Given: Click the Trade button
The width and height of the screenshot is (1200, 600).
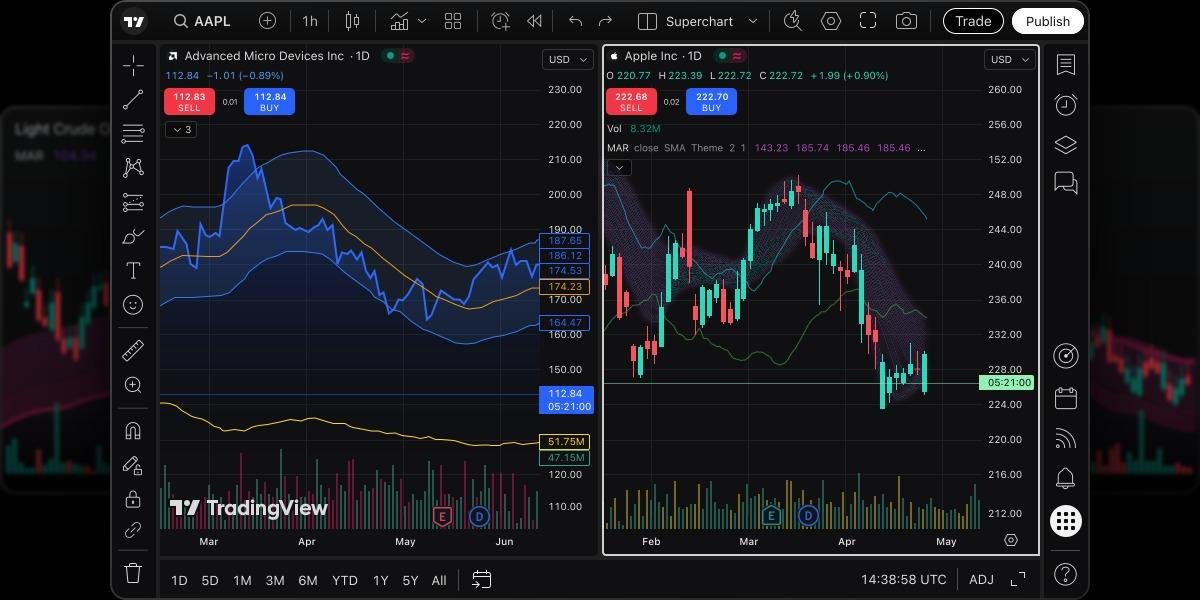Looking at the screenshot, I should pos(973,21).
